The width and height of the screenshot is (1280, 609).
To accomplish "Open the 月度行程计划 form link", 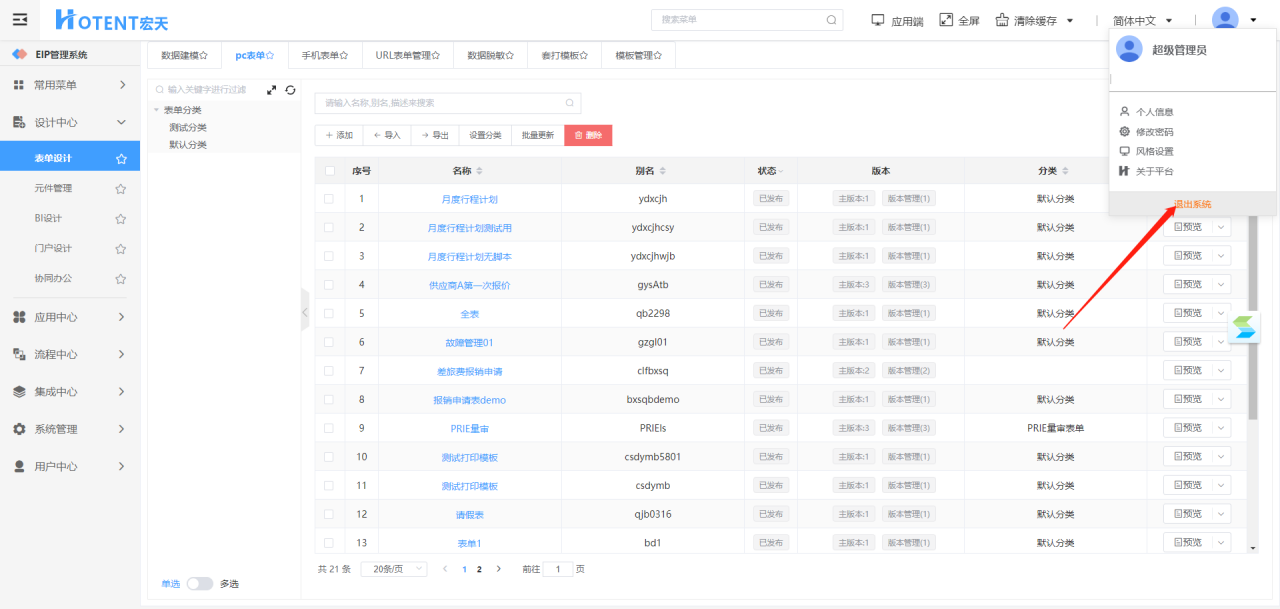I will 469,199.
